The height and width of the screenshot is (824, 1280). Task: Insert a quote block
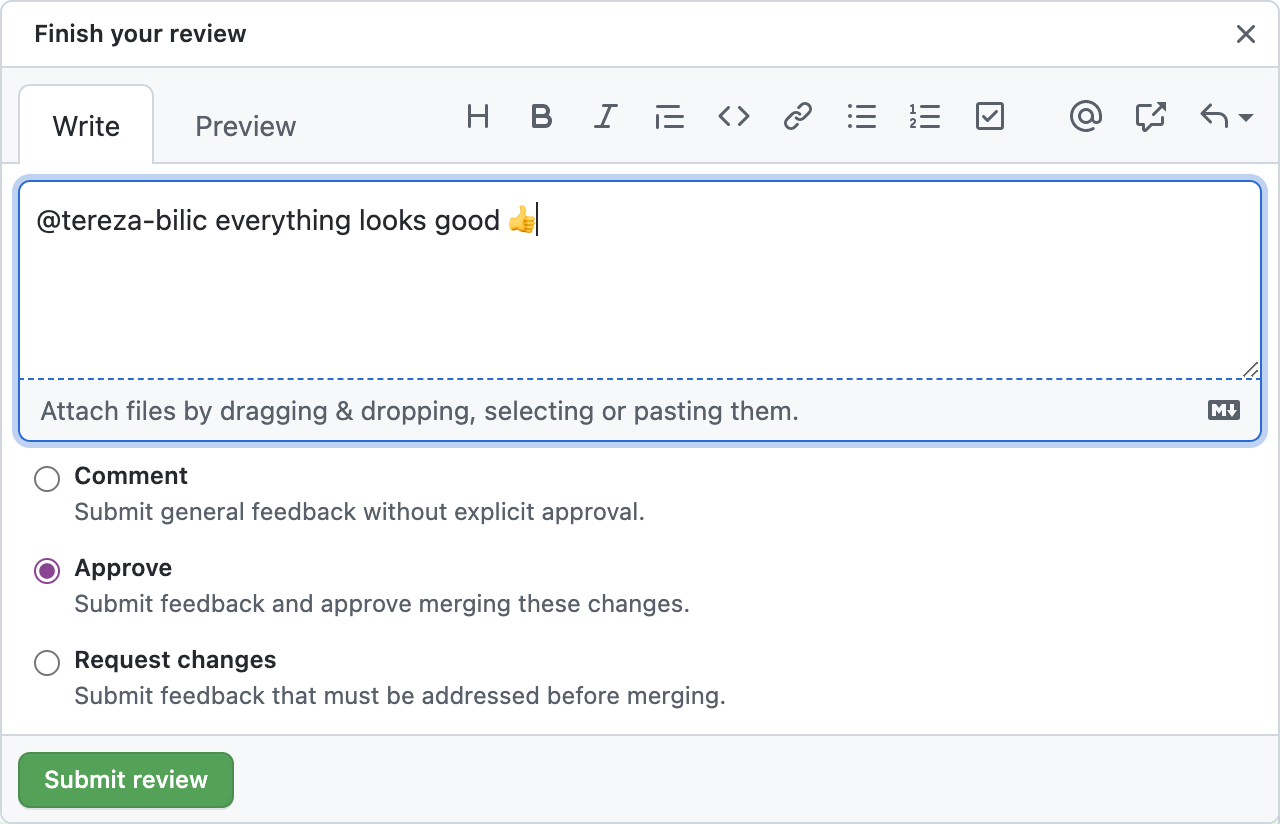pos(669,117)
